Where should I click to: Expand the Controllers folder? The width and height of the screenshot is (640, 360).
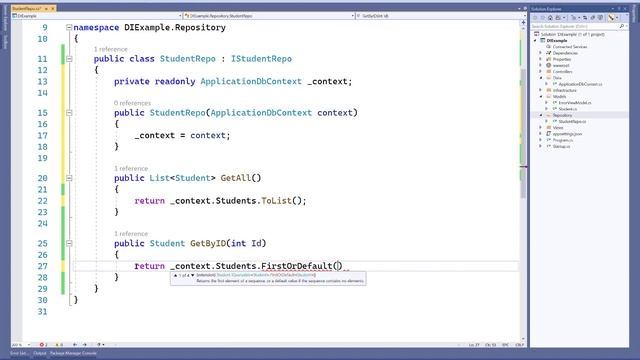541,71
